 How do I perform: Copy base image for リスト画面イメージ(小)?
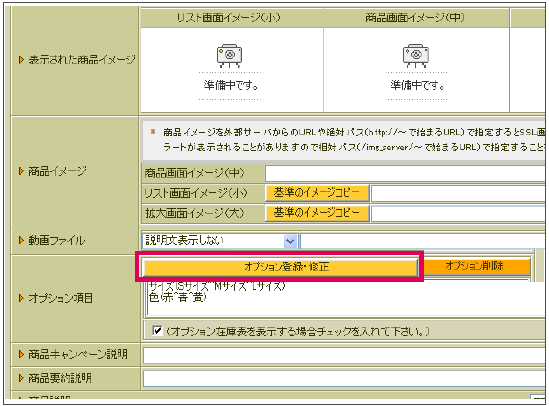(x=317, y=193)
